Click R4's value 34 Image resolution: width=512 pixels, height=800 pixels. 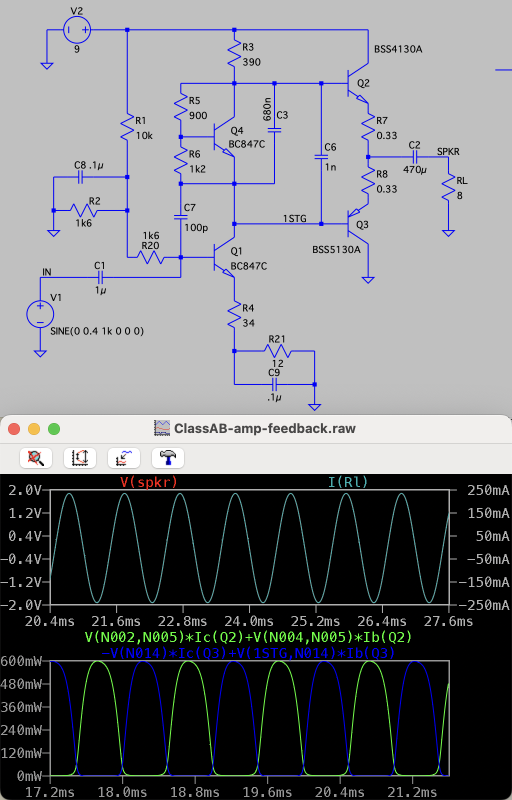248,322
